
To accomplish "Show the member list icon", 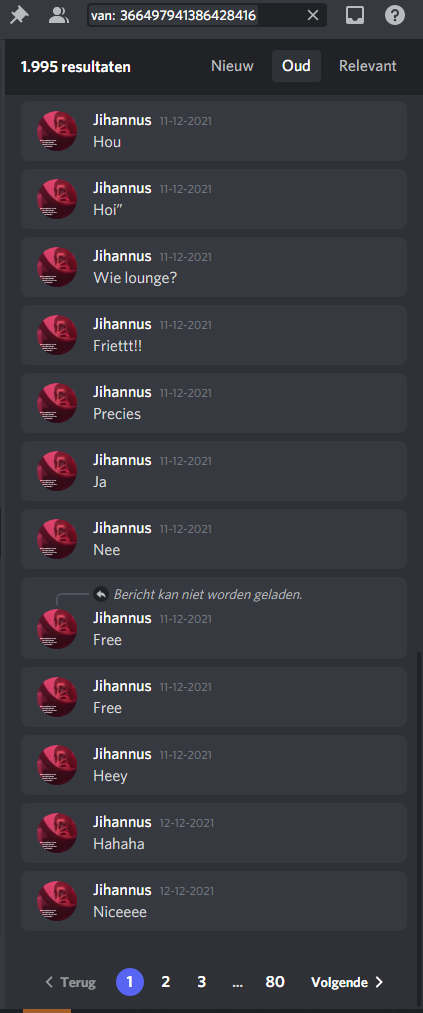I will (59, 16).
